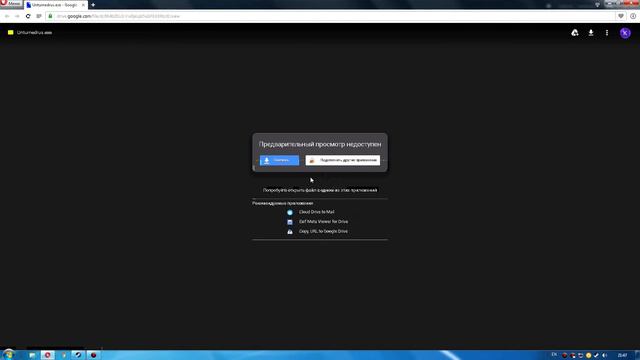640x360 pixels.
Task: Open a new browser tab
Action: tap(93, 5)
